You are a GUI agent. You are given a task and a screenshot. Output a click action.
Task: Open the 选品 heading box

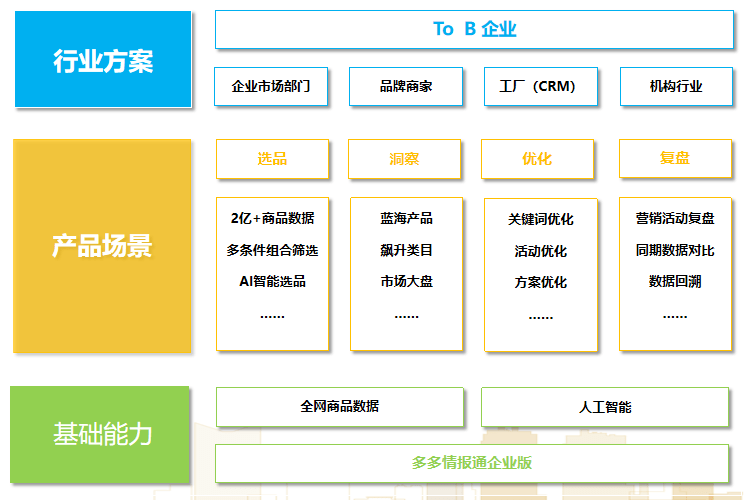(273, 159)
